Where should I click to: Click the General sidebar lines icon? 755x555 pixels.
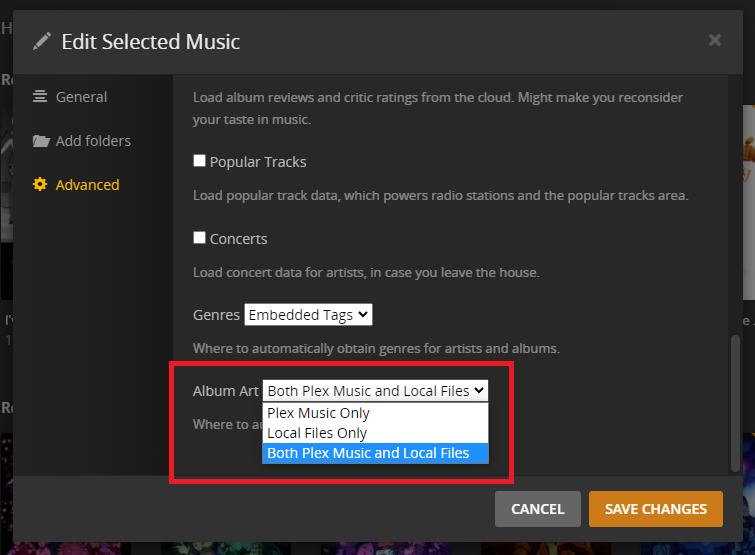tap(40, 97)
